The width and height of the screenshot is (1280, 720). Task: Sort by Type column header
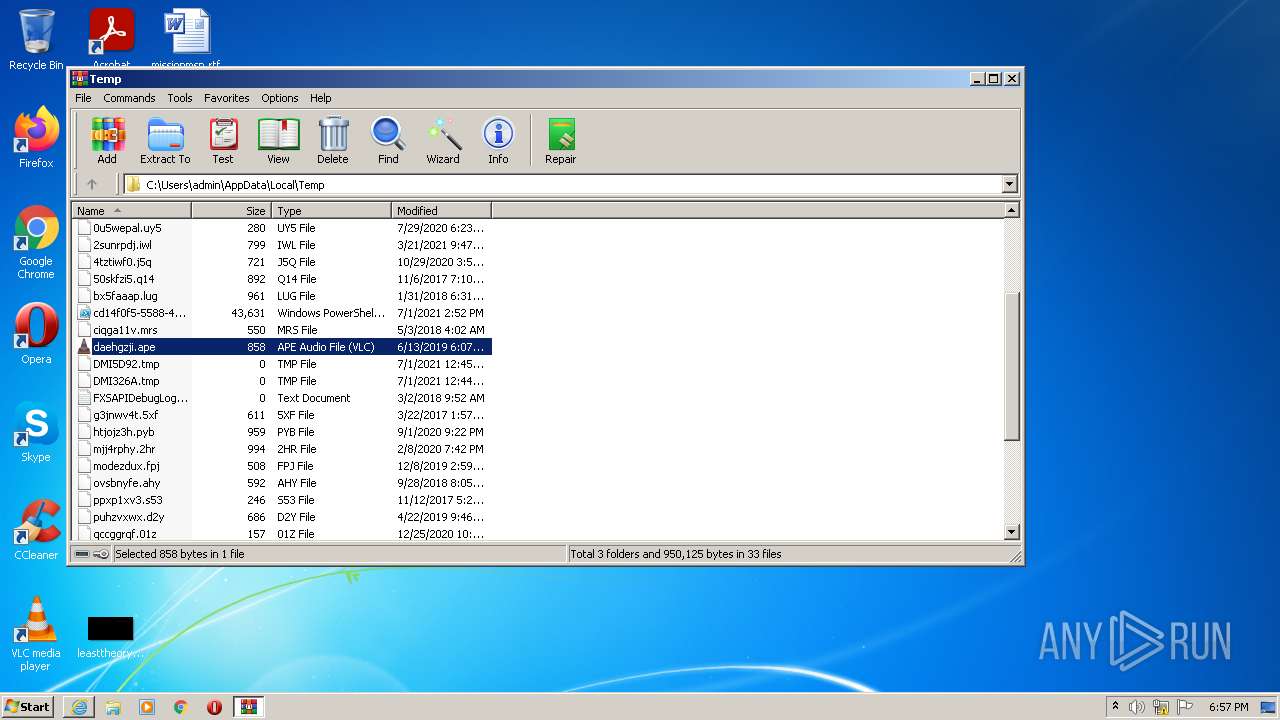point(332,211)
